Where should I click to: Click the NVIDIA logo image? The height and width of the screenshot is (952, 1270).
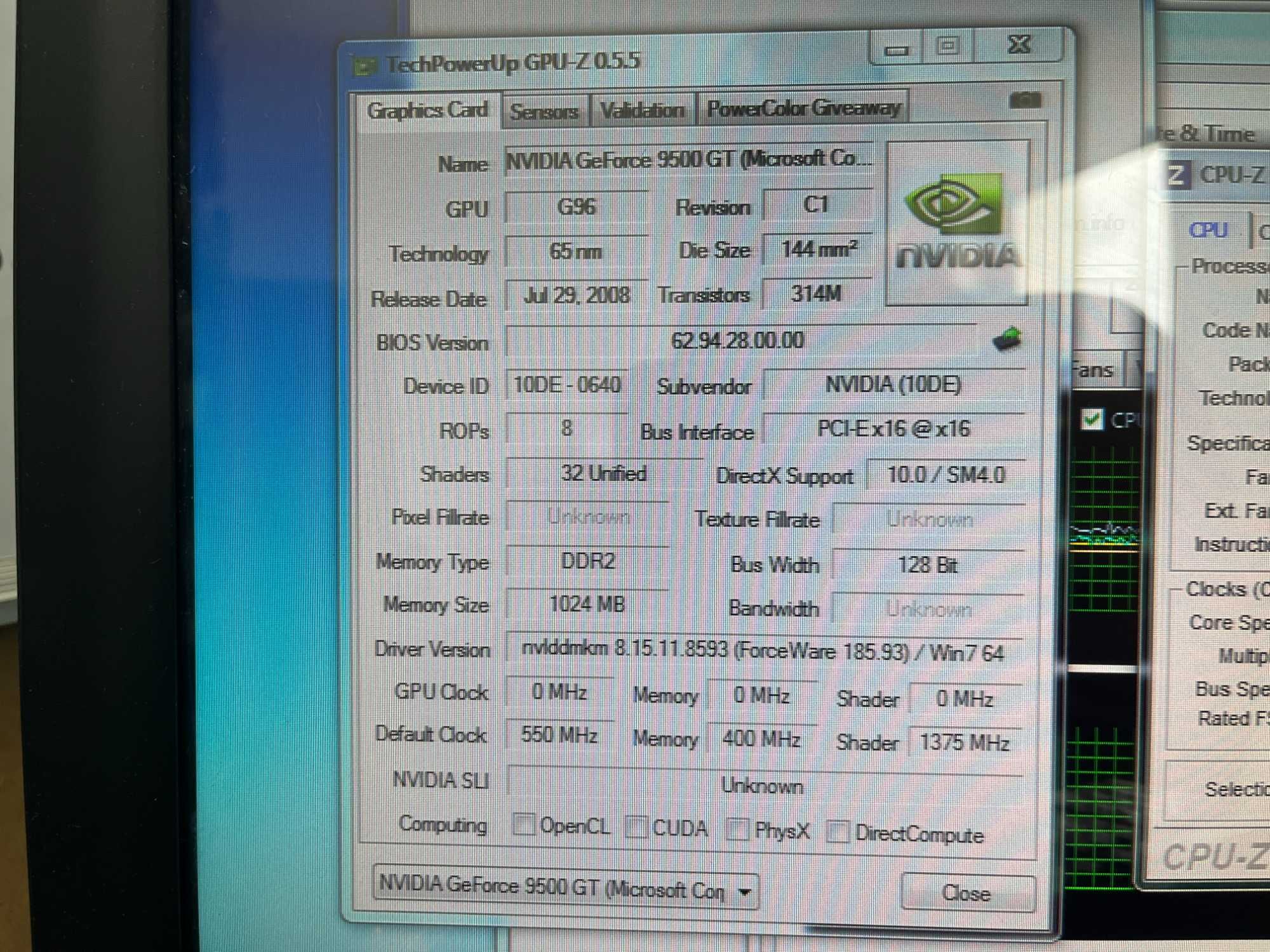[x=958, y=222]
